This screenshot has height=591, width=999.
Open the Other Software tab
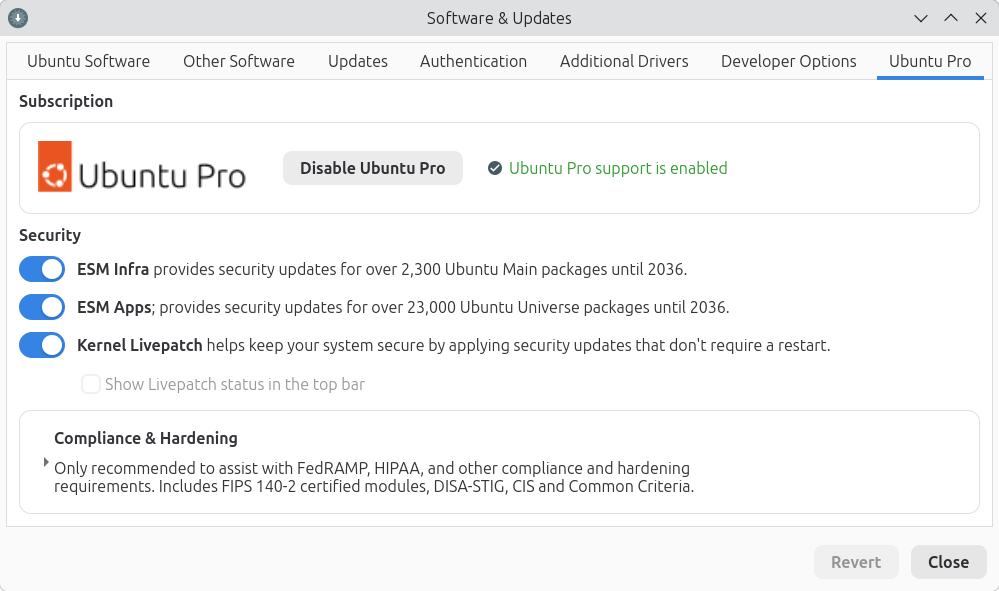tap(238, 61)
